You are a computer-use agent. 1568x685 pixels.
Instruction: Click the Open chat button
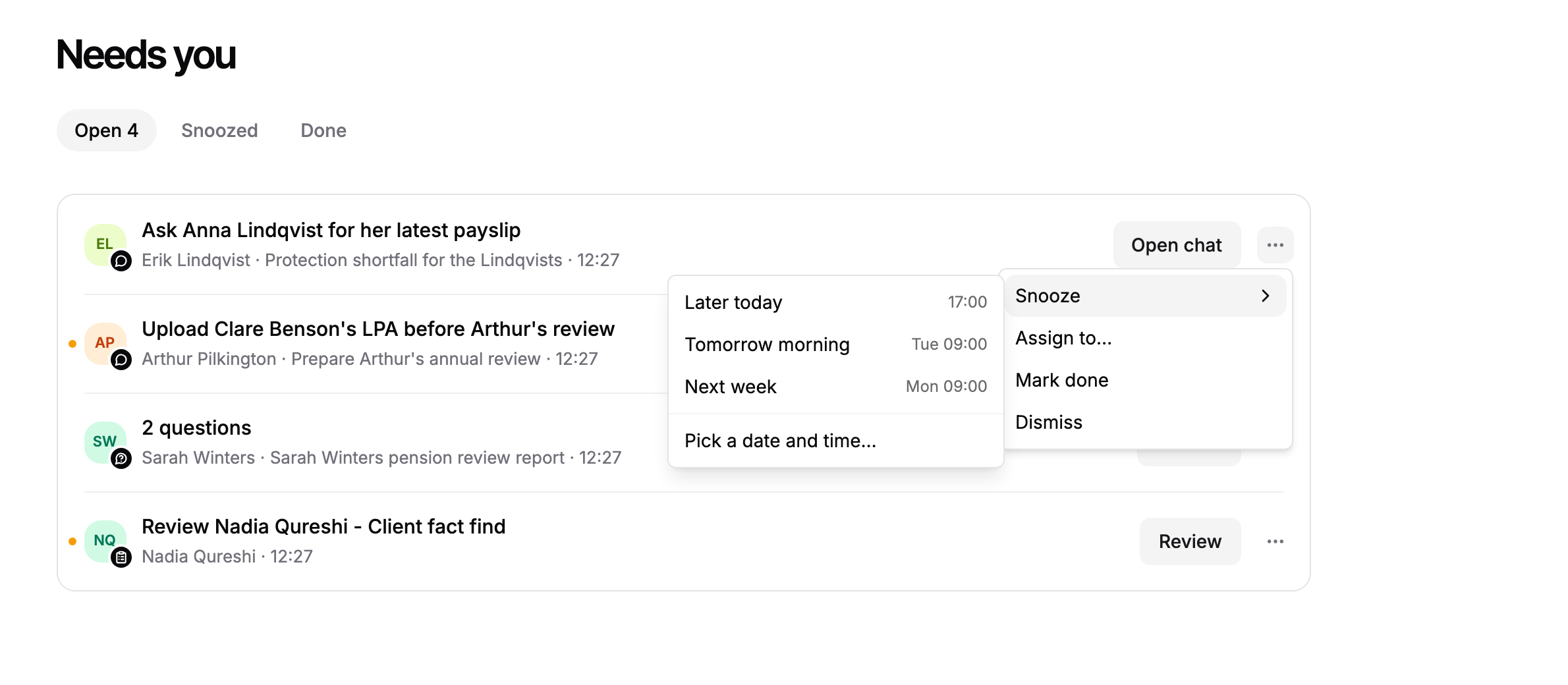(x=1177, y=245)
